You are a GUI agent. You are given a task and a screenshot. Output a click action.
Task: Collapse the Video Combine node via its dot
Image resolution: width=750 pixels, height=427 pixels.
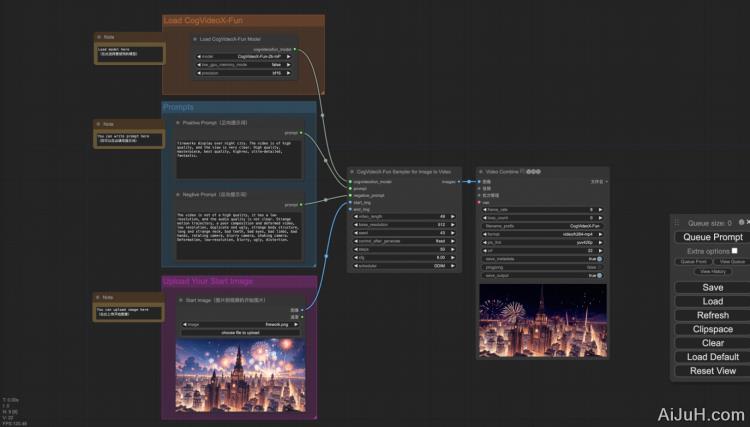pyautogui.click(x=481, y=172)
